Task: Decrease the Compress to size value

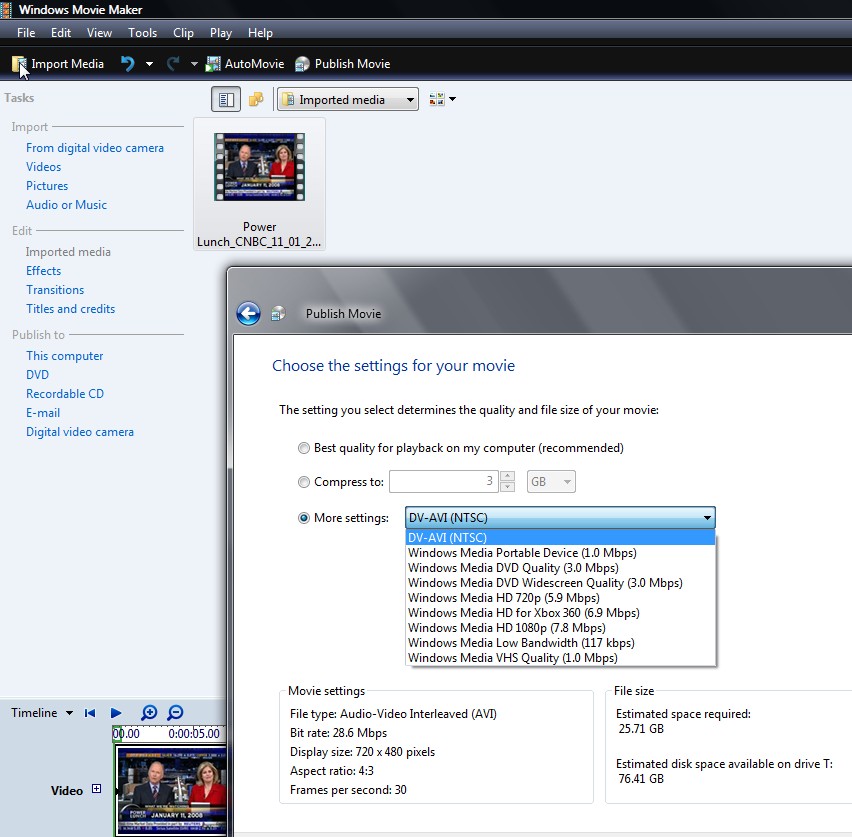Action: click(507, 487)
